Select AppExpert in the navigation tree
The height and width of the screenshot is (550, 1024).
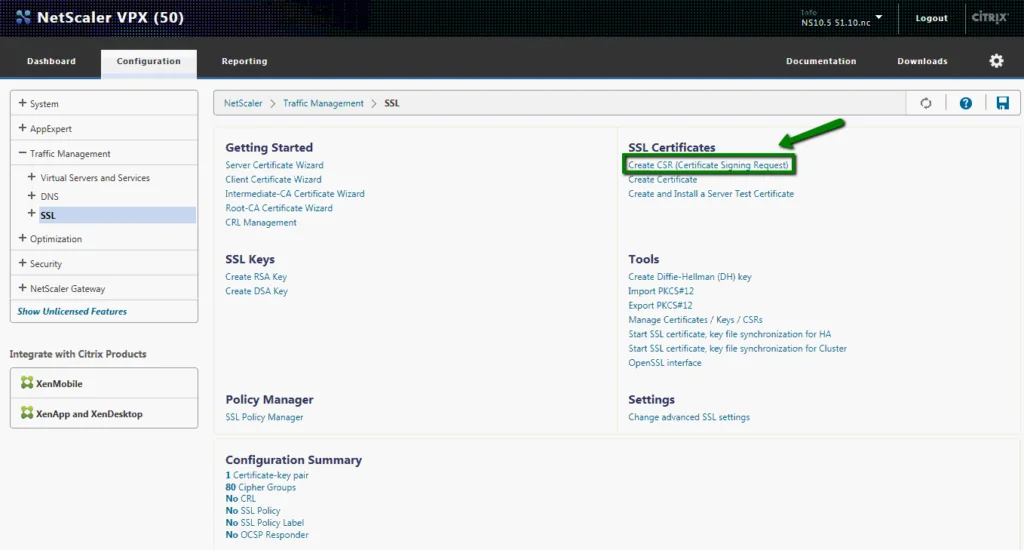pos(50,129)
